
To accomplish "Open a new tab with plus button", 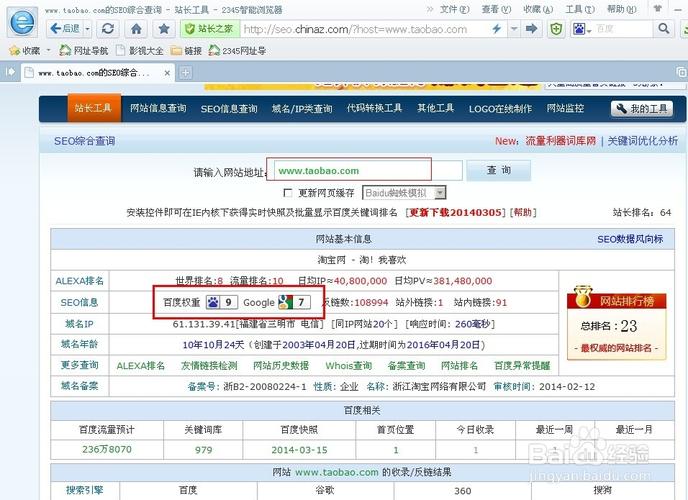I will click(x=186, y=72).
